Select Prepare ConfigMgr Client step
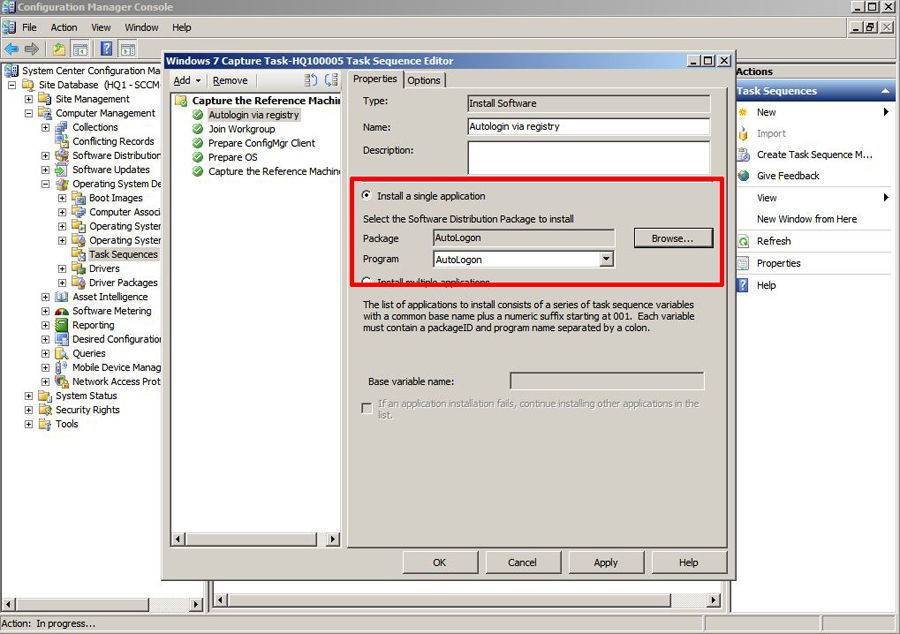The height and width of the screenshot is (634, 900). pos(262,143)
